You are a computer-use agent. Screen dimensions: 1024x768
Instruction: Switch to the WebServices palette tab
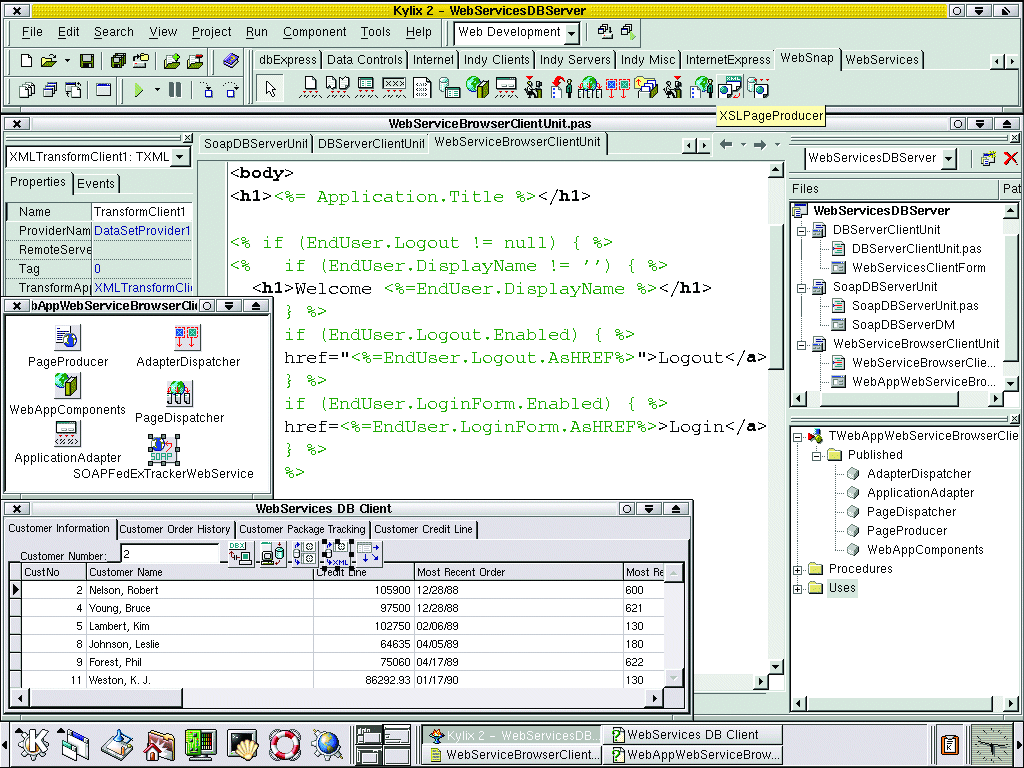[x=882, y=59]
